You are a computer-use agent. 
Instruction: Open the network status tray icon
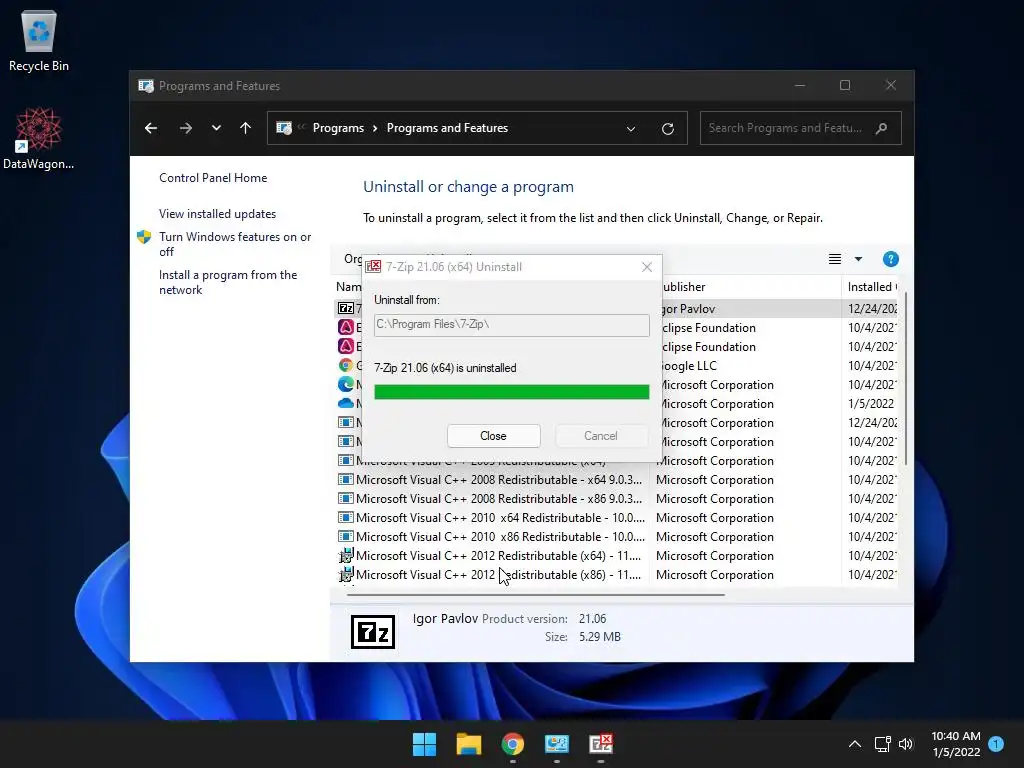(x=882, y=744)
